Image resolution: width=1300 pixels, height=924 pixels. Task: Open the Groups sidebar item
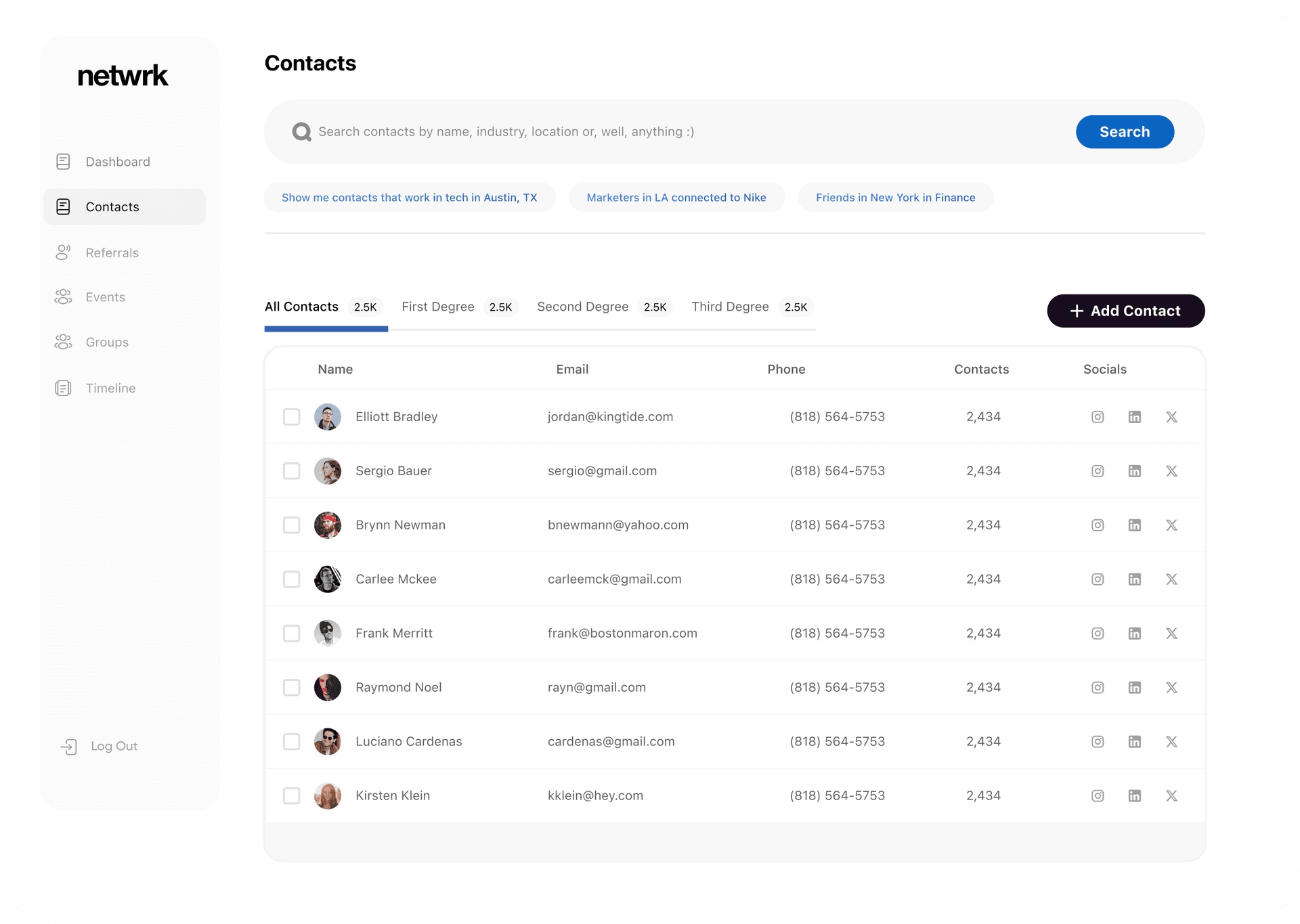point(107,343)
